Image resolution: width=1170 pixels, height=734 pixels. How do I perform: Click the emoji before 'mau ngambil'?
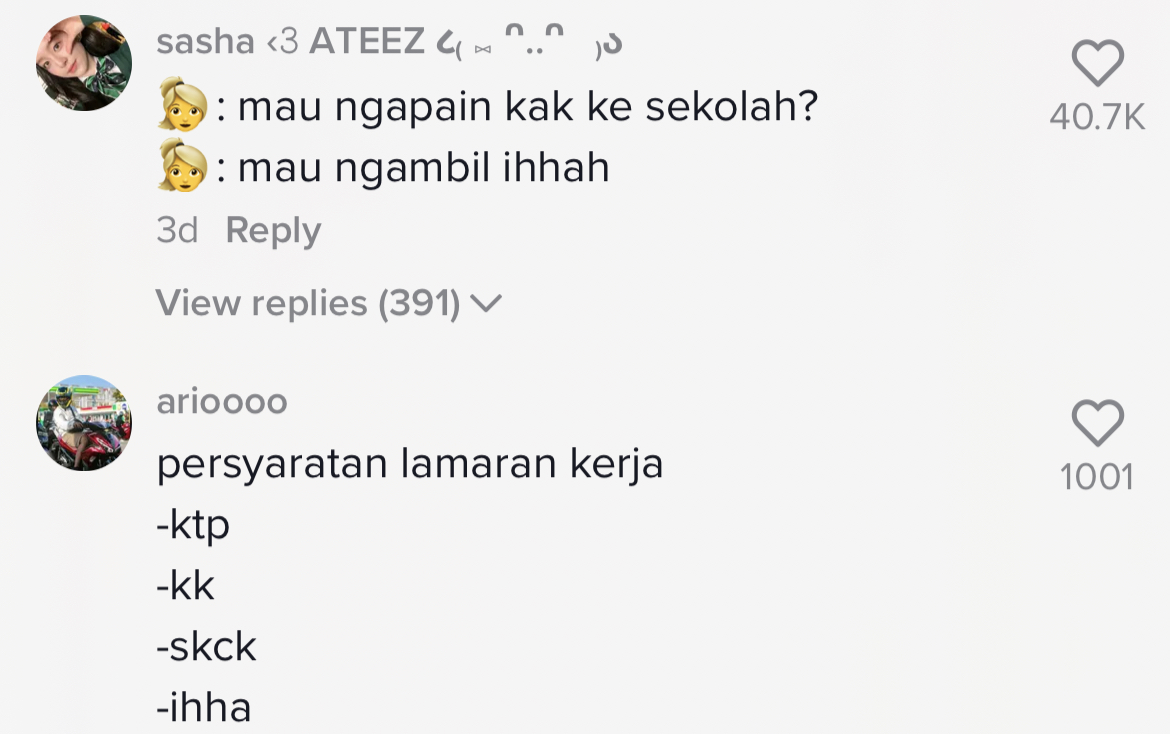[x=182, y=167]
